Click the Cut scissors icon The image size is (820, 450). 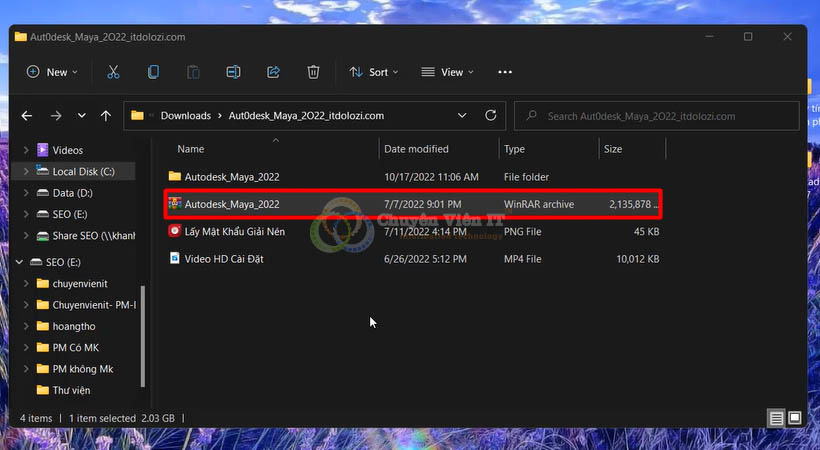pyautogui.click(x=113, y=72)
